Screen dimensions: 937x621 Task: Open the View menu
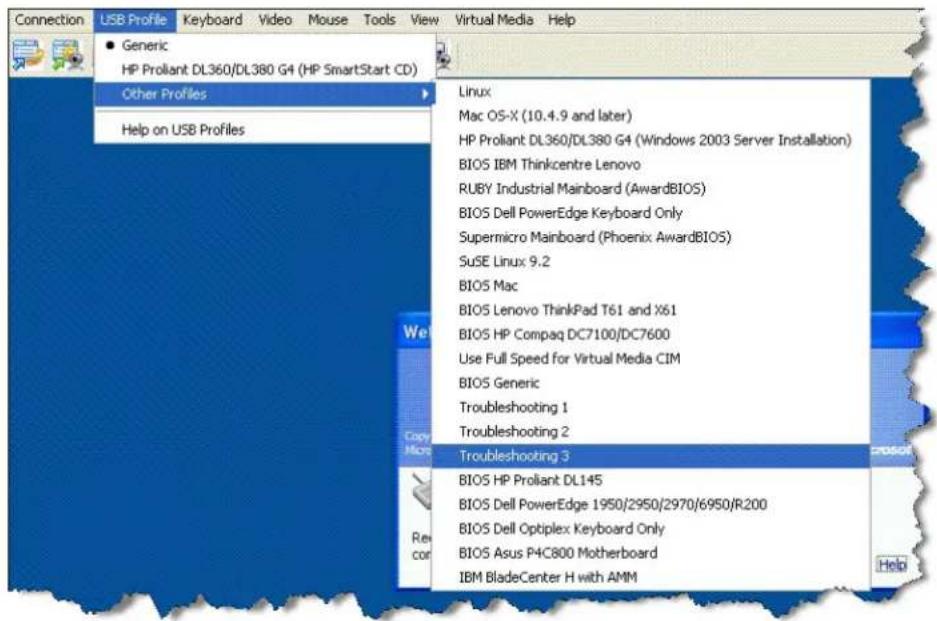(424, 20)
